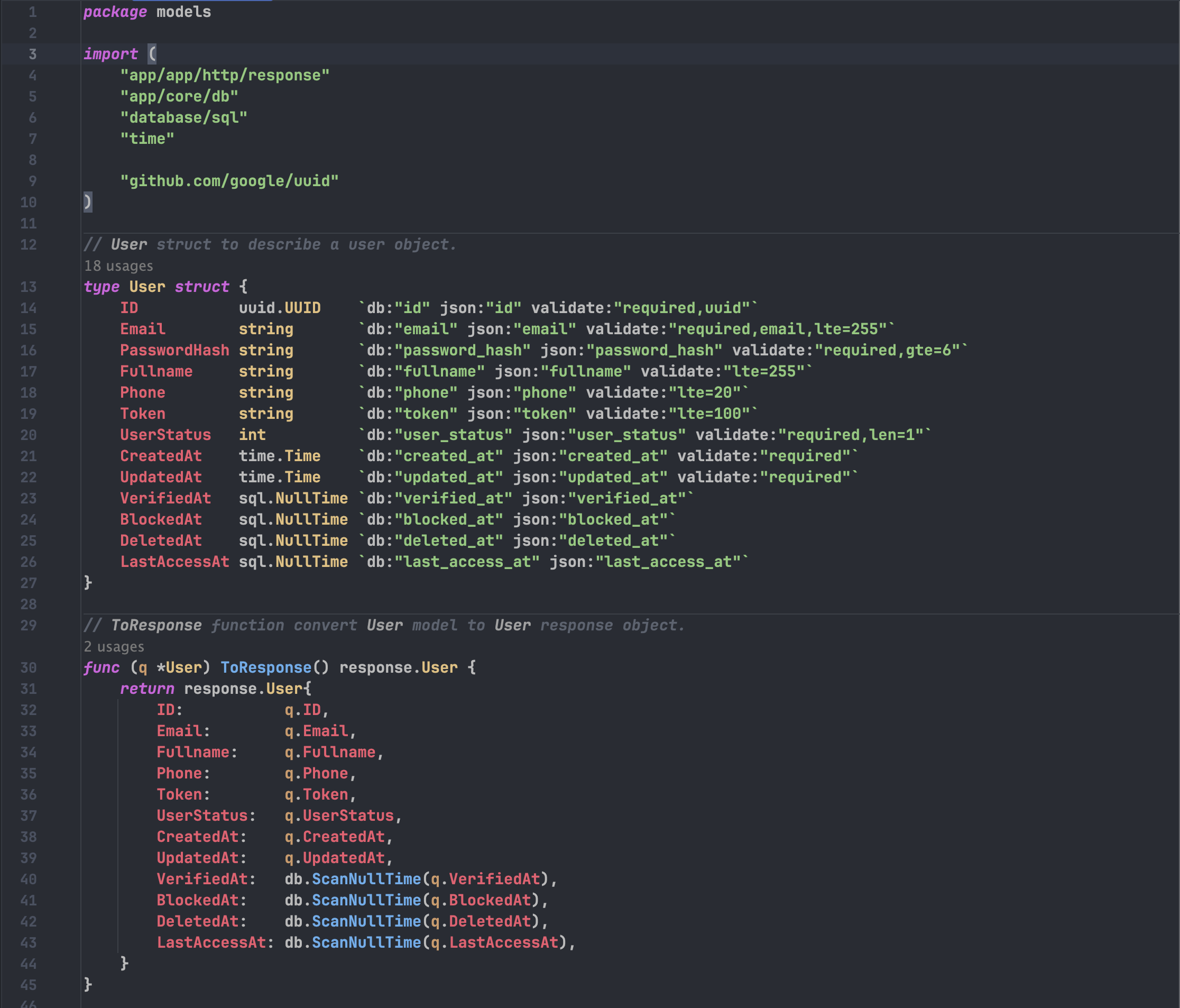Click the "app/app/http/response" import string
1180x1008 pixels.
point(225,75)
